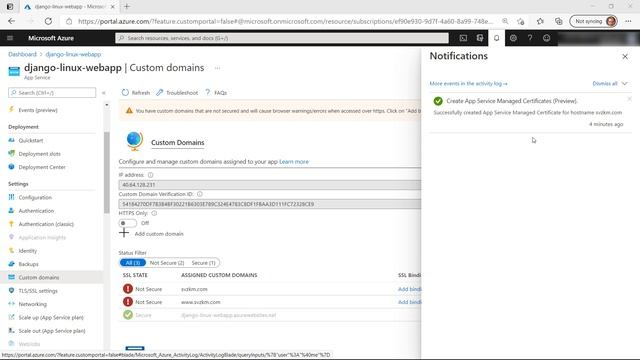The width and height of the screenshot is (640, 360).
Task: Open Authentication in the sidebar
Action: (36, 211)
